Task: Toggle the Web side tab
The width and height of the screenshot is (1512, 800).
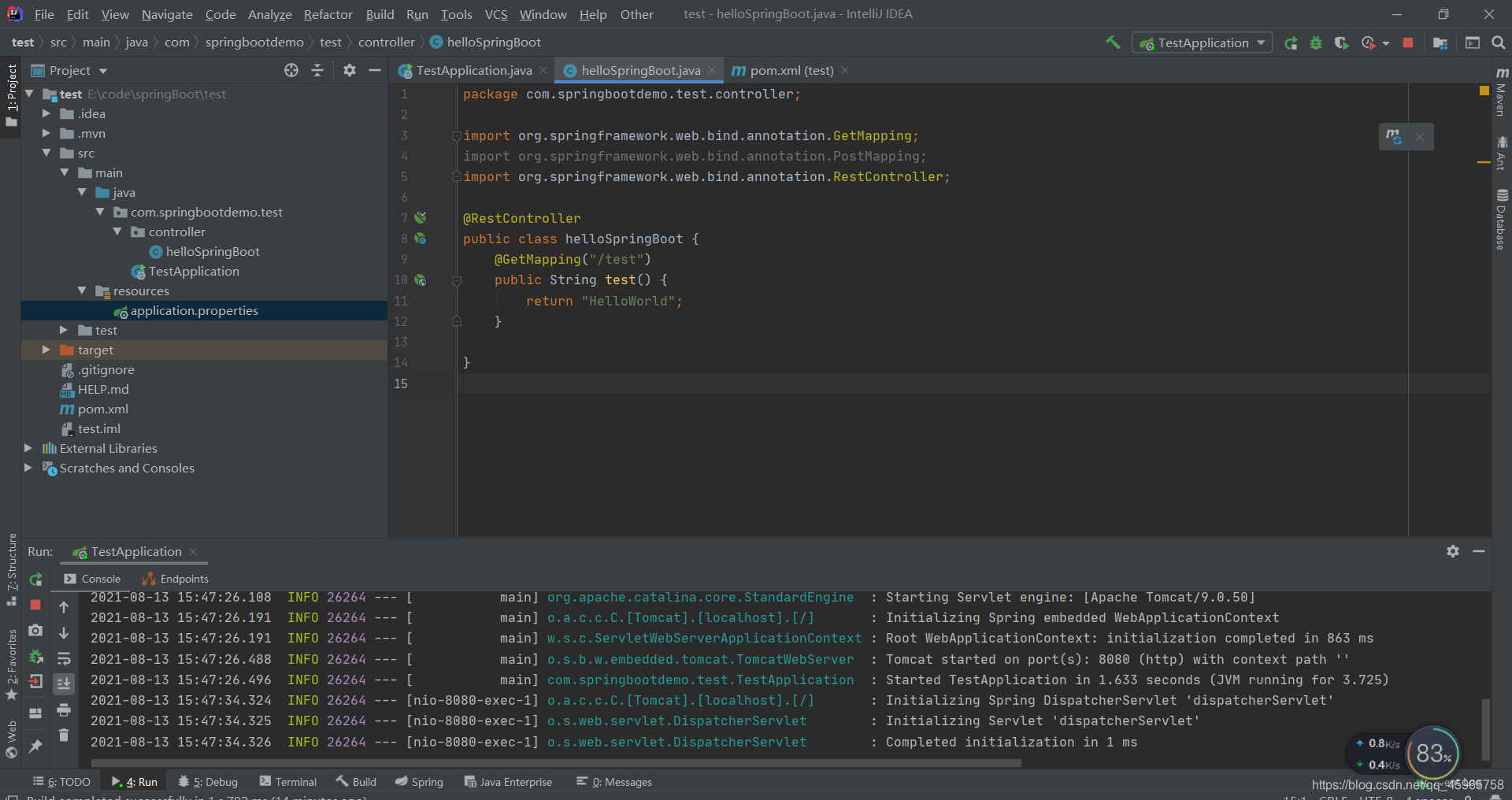Action: click(x=11, y=739)
